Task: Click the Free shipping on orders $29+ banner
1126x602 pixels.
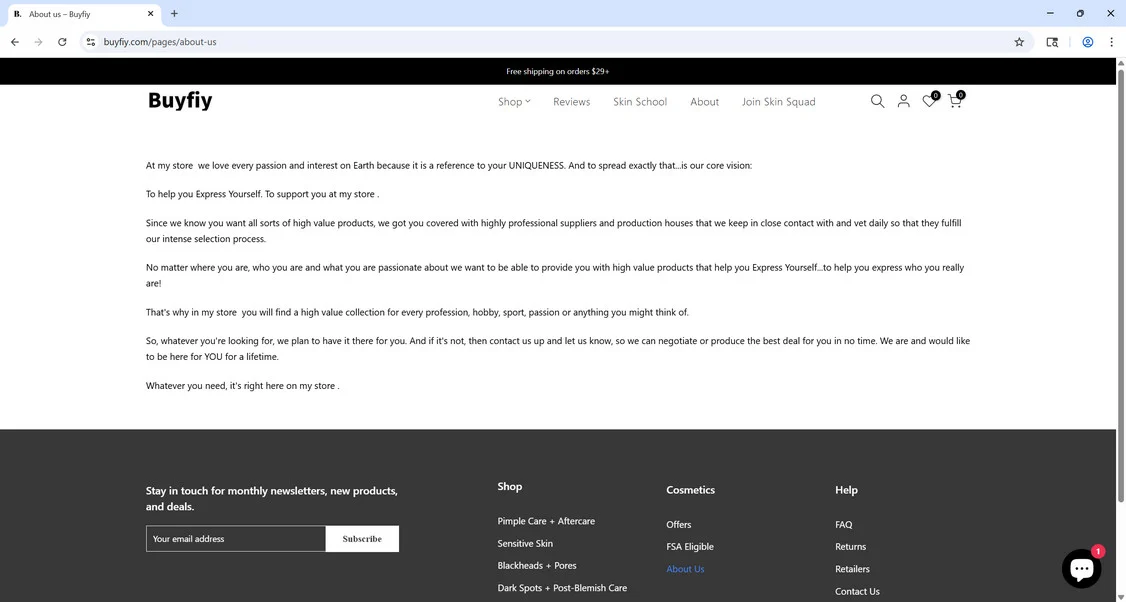Action: (557, 71)
